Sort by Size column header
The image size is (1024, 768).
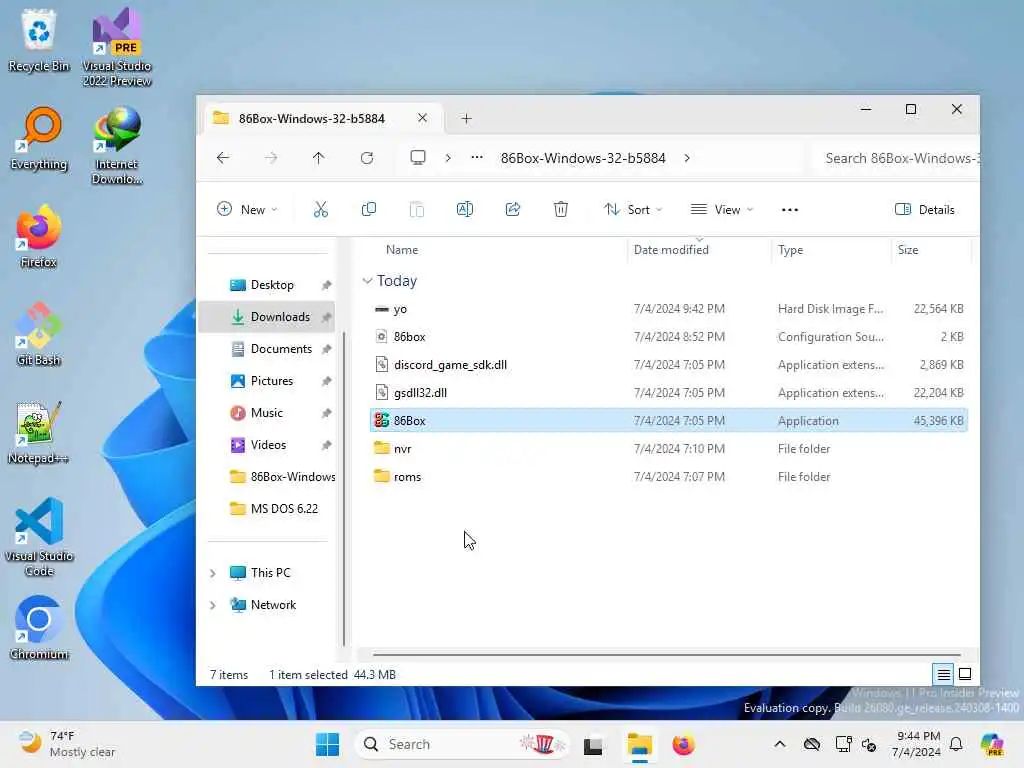tap(908, 249)
